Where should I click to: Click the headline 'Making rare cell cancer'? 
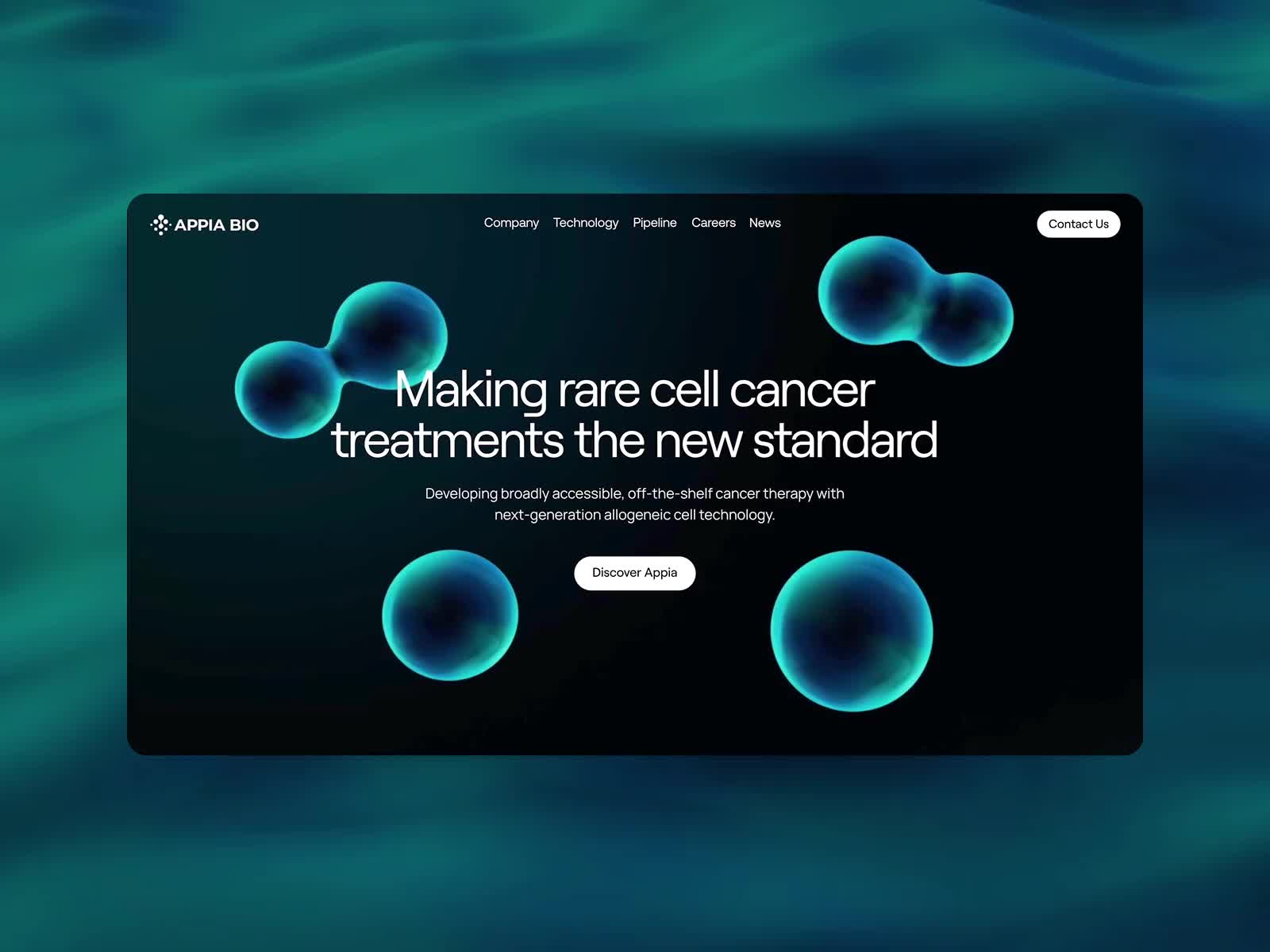tap(634, 389)
